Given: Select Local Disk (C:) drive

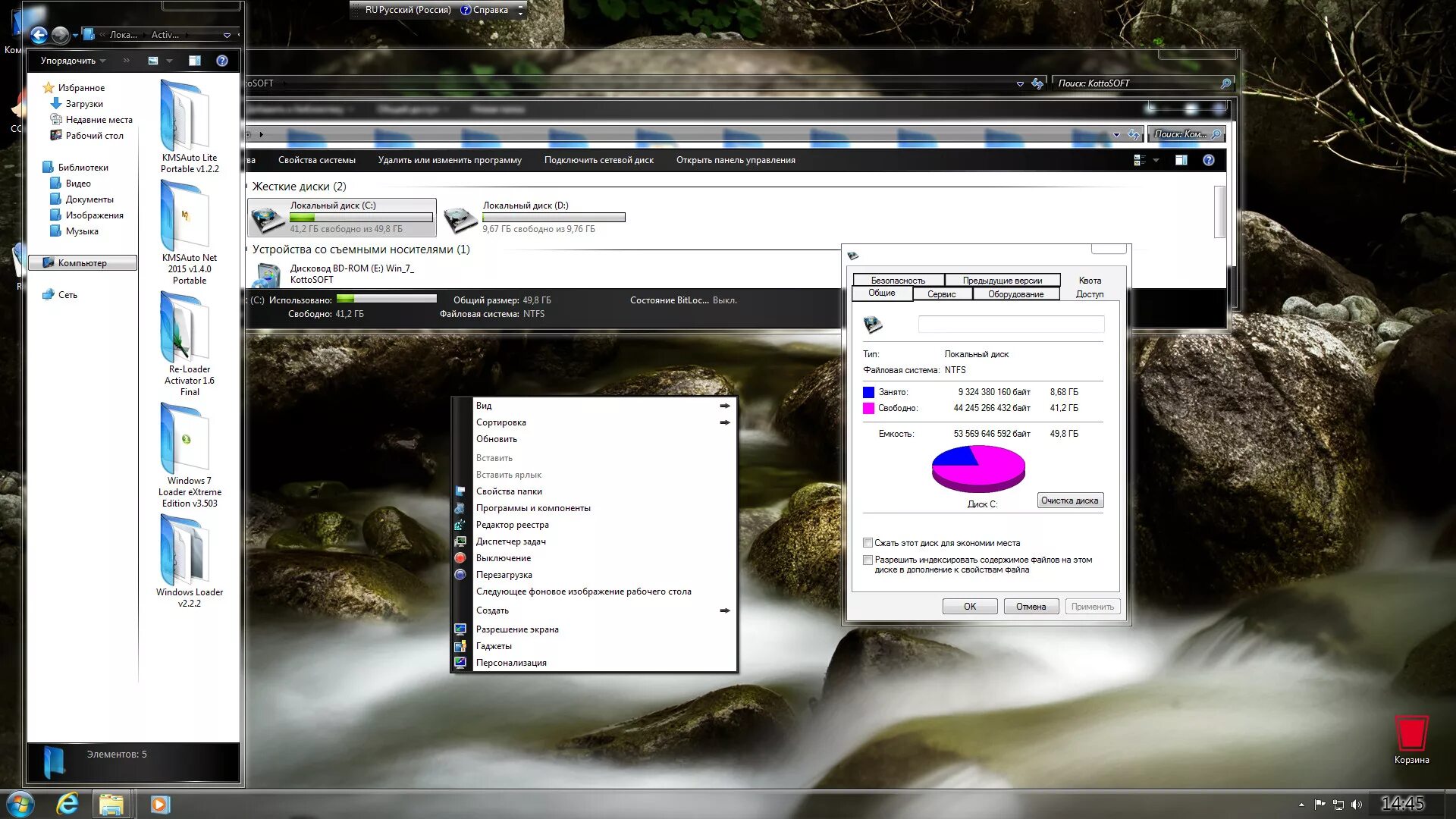Looking at the screenshot, I should (342, 217).
